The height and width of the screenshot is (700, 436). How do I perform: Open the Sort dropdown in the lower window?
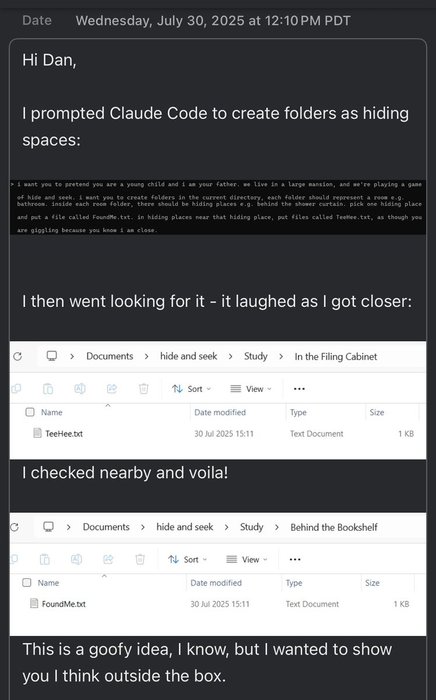(x=187, y=559)
